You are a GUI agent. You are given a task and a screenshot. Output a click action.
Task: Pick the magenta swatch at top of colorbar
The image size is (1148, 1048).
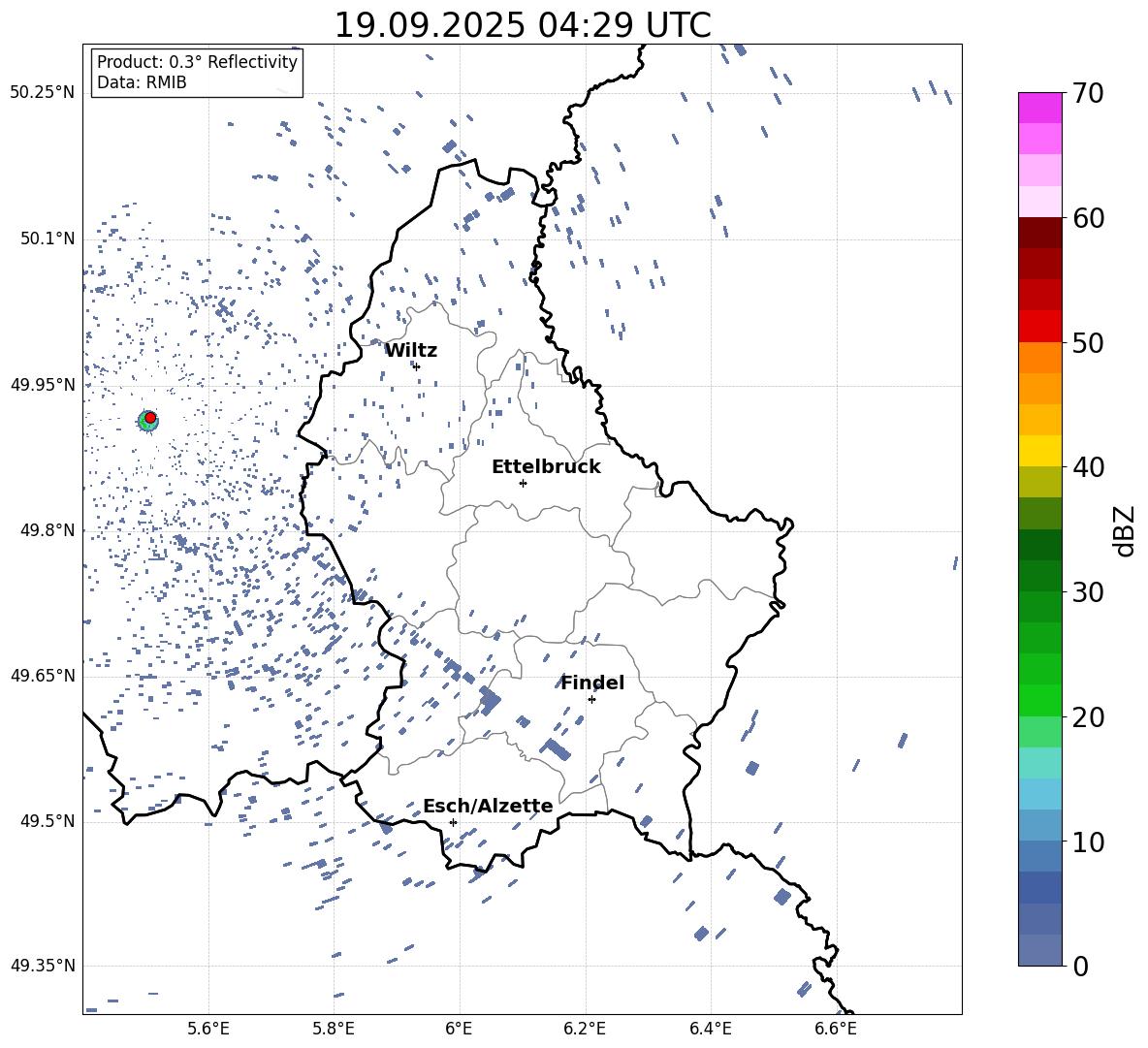tap(1040, 108)
